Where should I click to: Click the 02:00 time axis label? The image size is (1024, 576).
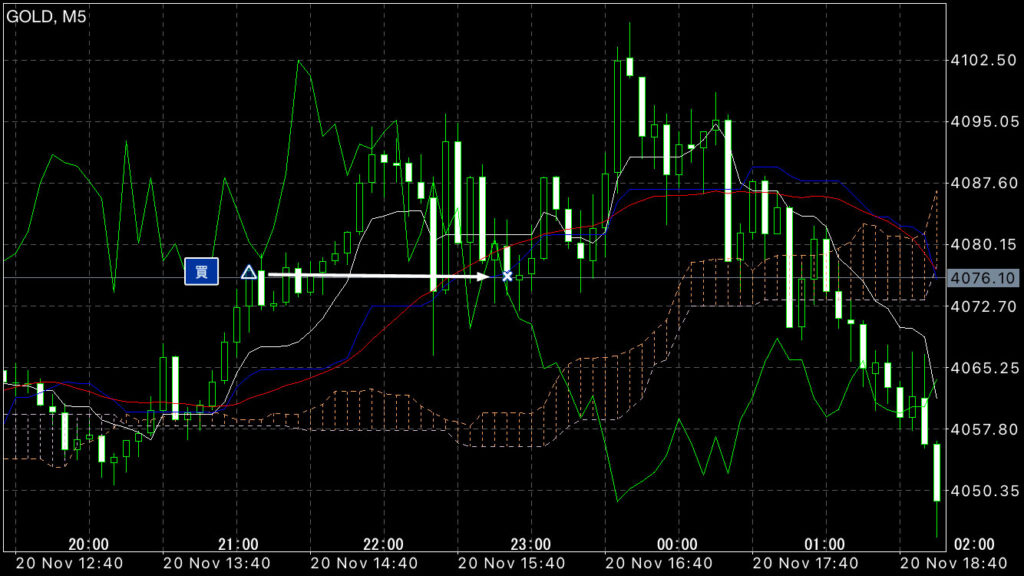tap(974, 544)
